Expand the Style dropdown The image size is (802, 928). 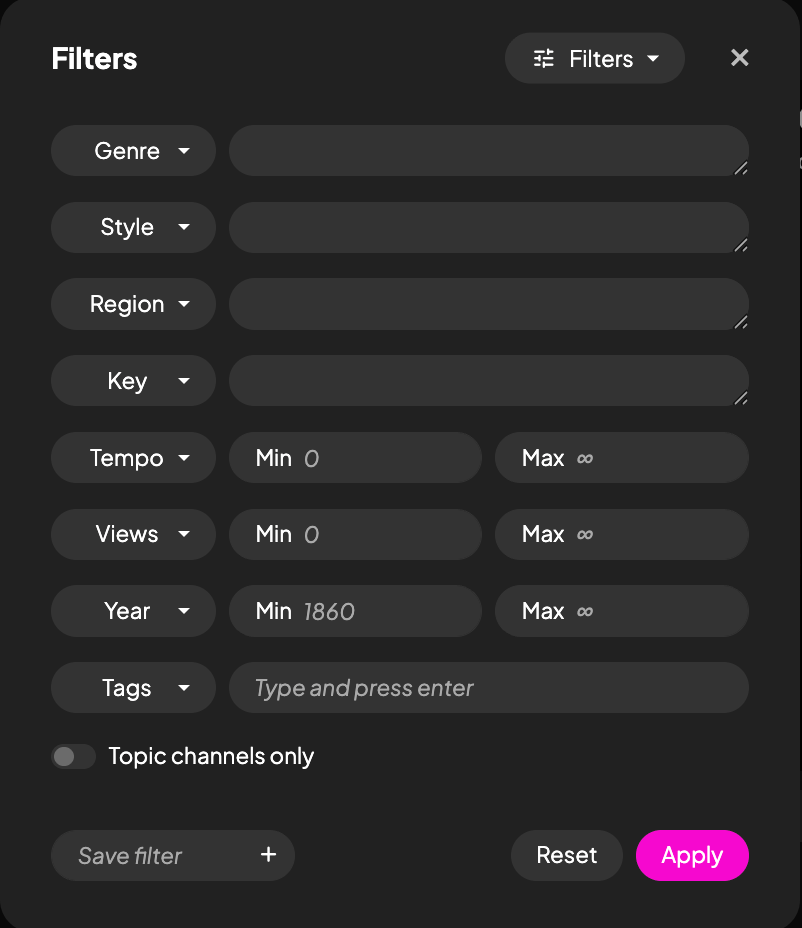tap(133, 228)
